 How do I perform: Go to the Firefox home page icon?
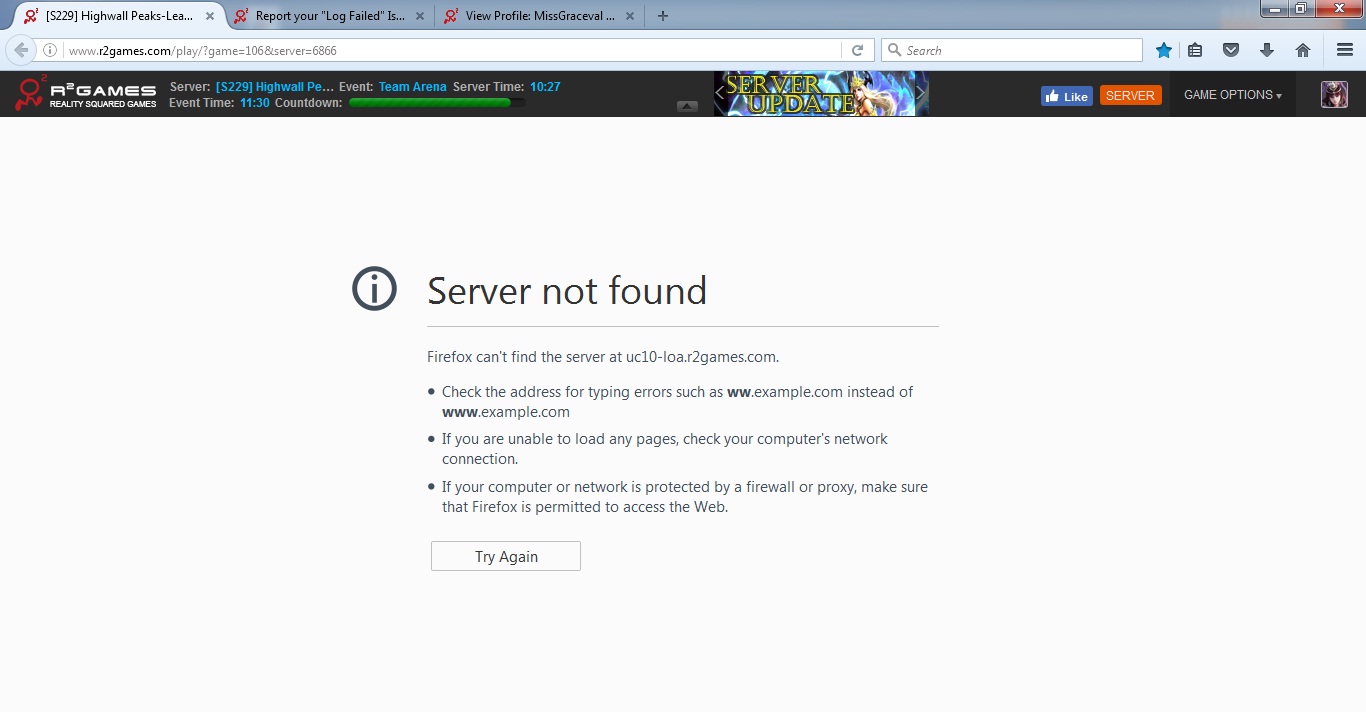[x=1303, y=50]
